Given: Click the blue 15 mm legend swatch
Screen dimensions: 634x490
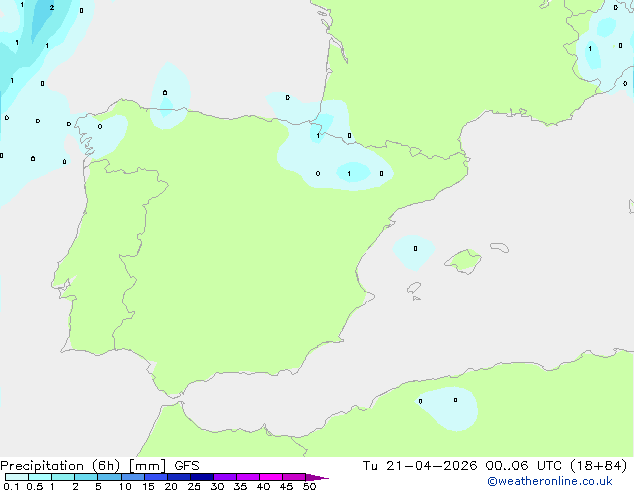Looking at the screenshot, I should (x=156, y=477).
